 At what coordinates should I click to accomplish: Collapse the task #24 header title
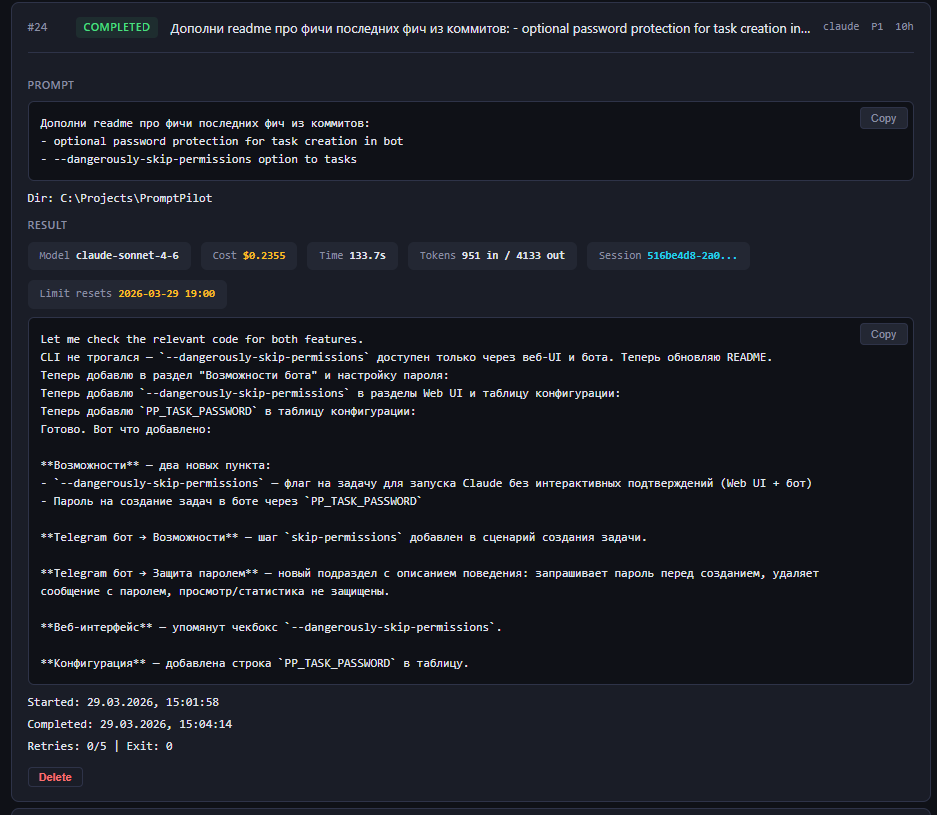pyautogui.click(x=490, y=28)
